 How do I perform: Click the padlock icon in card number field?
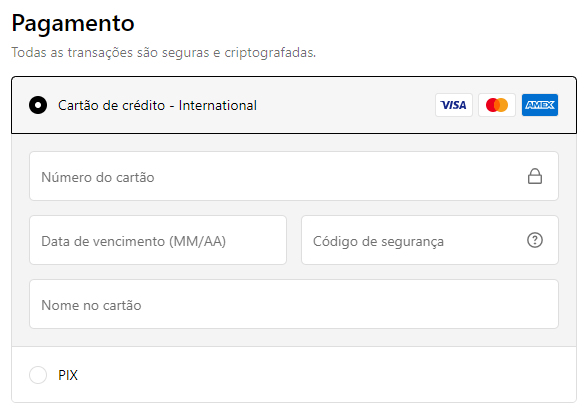click(535, 176)
